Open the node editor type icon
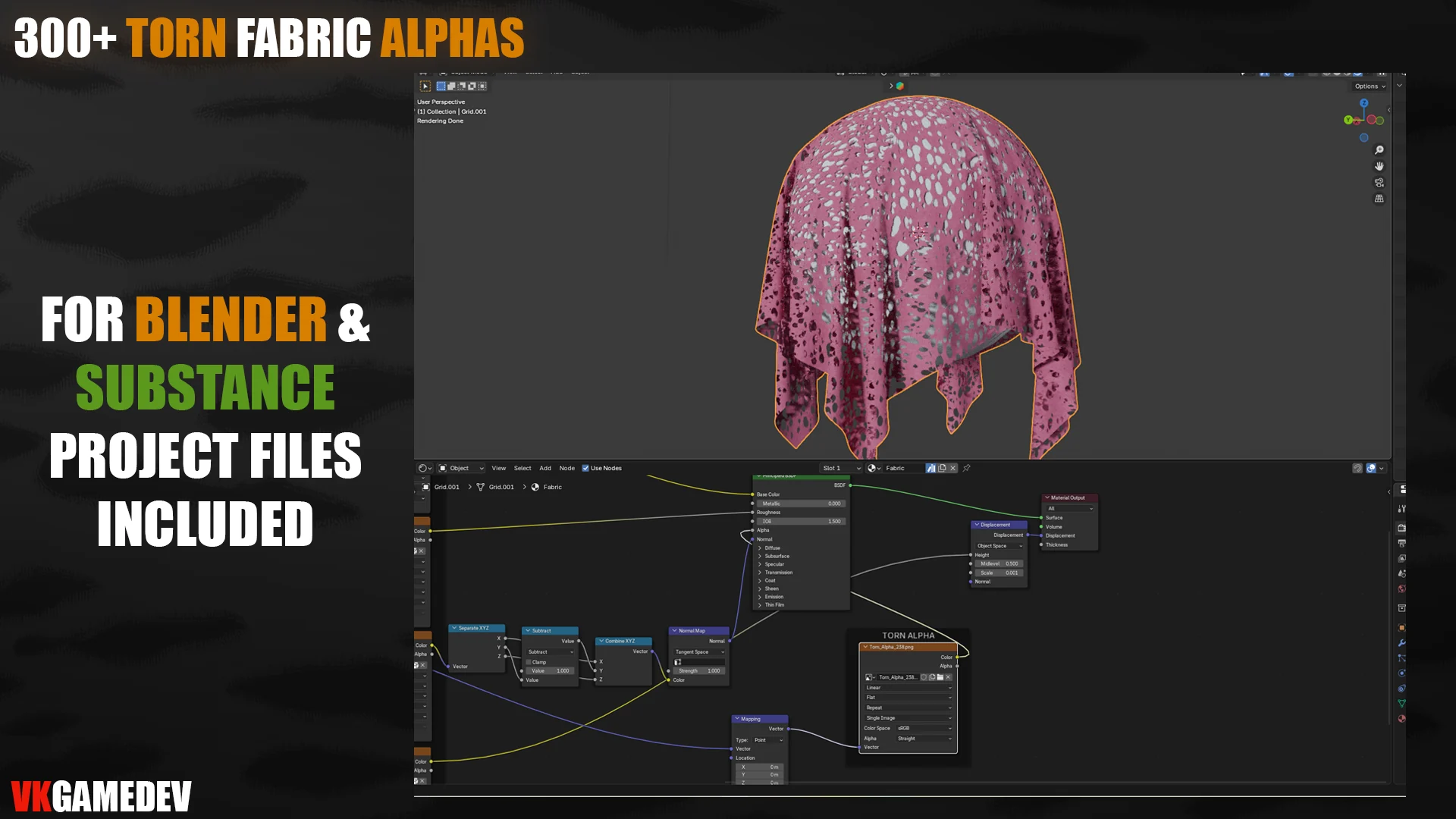The image size is (1456, 819). tap(425, 469)
